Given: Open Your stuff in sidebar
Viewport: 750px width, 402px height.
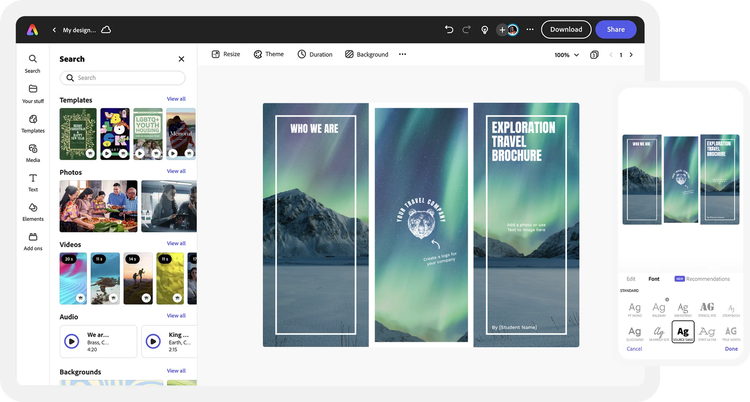Looking at the screenshot, I should [x=33, y=94].
